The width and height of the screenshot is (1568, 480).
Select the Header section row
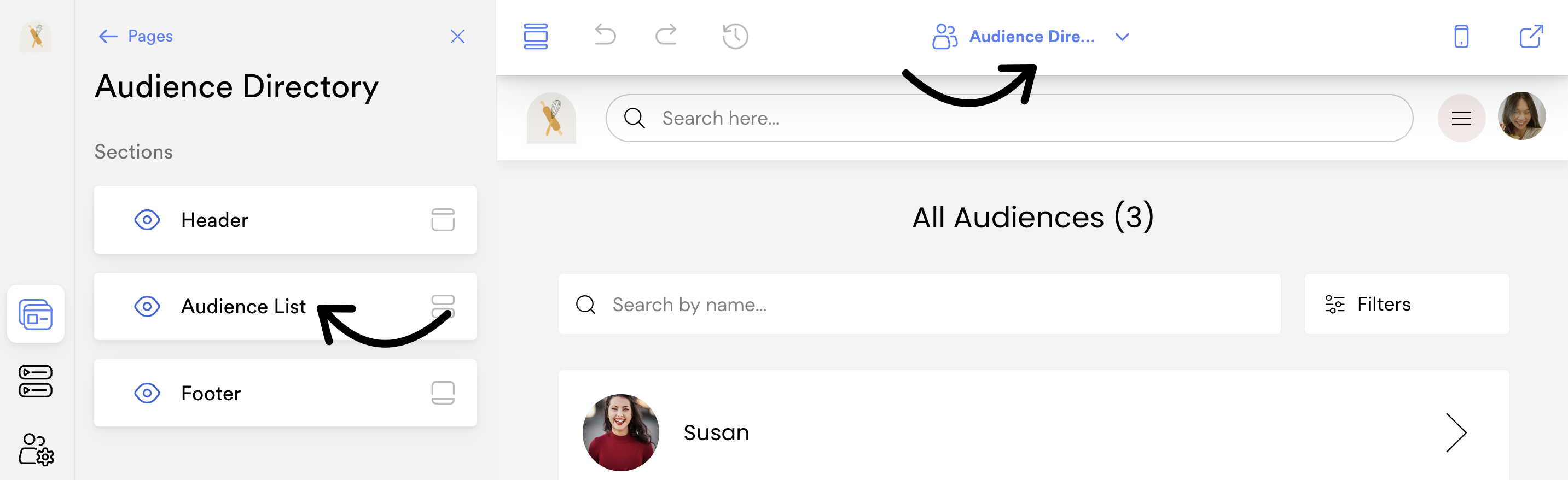coord(286,220)
